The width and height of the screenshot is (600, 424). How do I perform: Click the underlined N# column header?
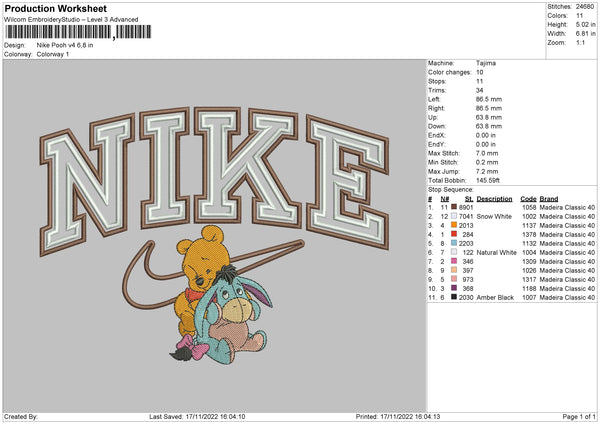[x=444, y=199]
